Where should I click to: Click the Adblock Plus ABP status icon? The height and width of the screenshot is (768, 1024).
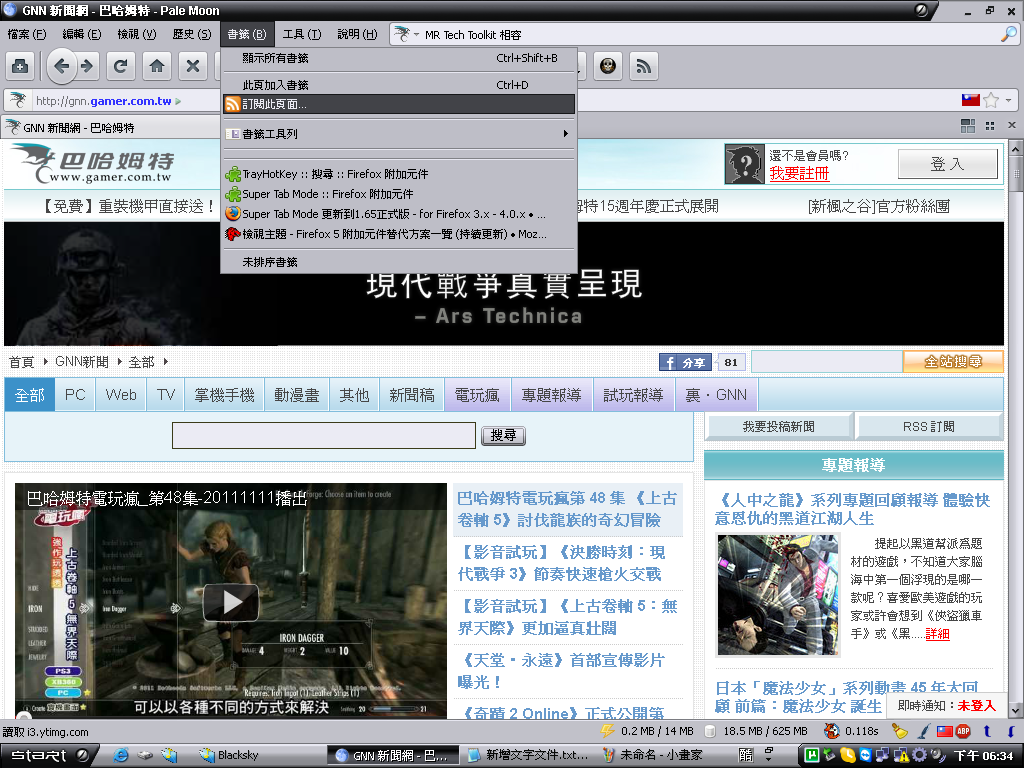tap(963, 731)
